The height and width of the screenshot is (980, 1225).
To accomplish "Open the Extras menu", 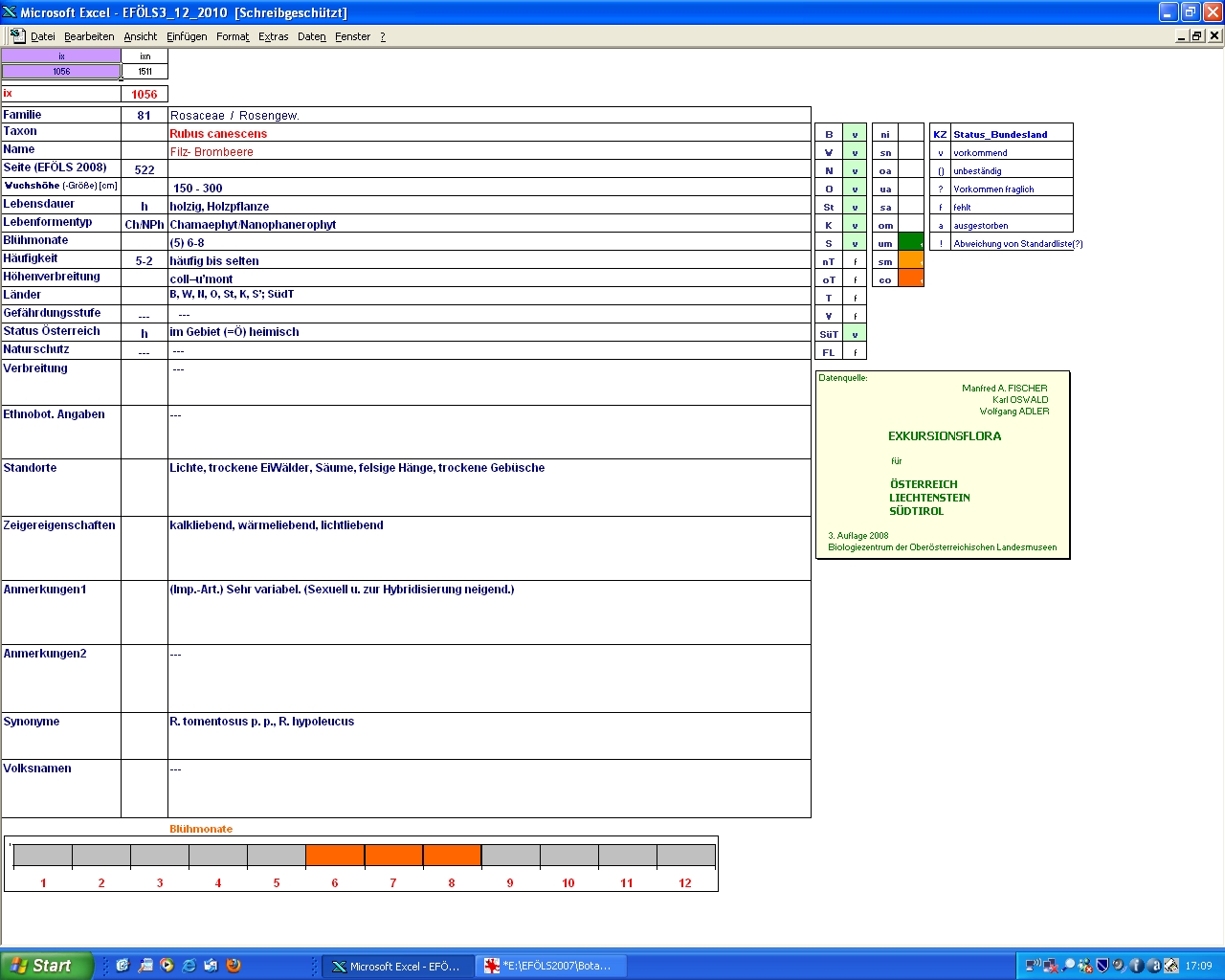I will 274,36.
